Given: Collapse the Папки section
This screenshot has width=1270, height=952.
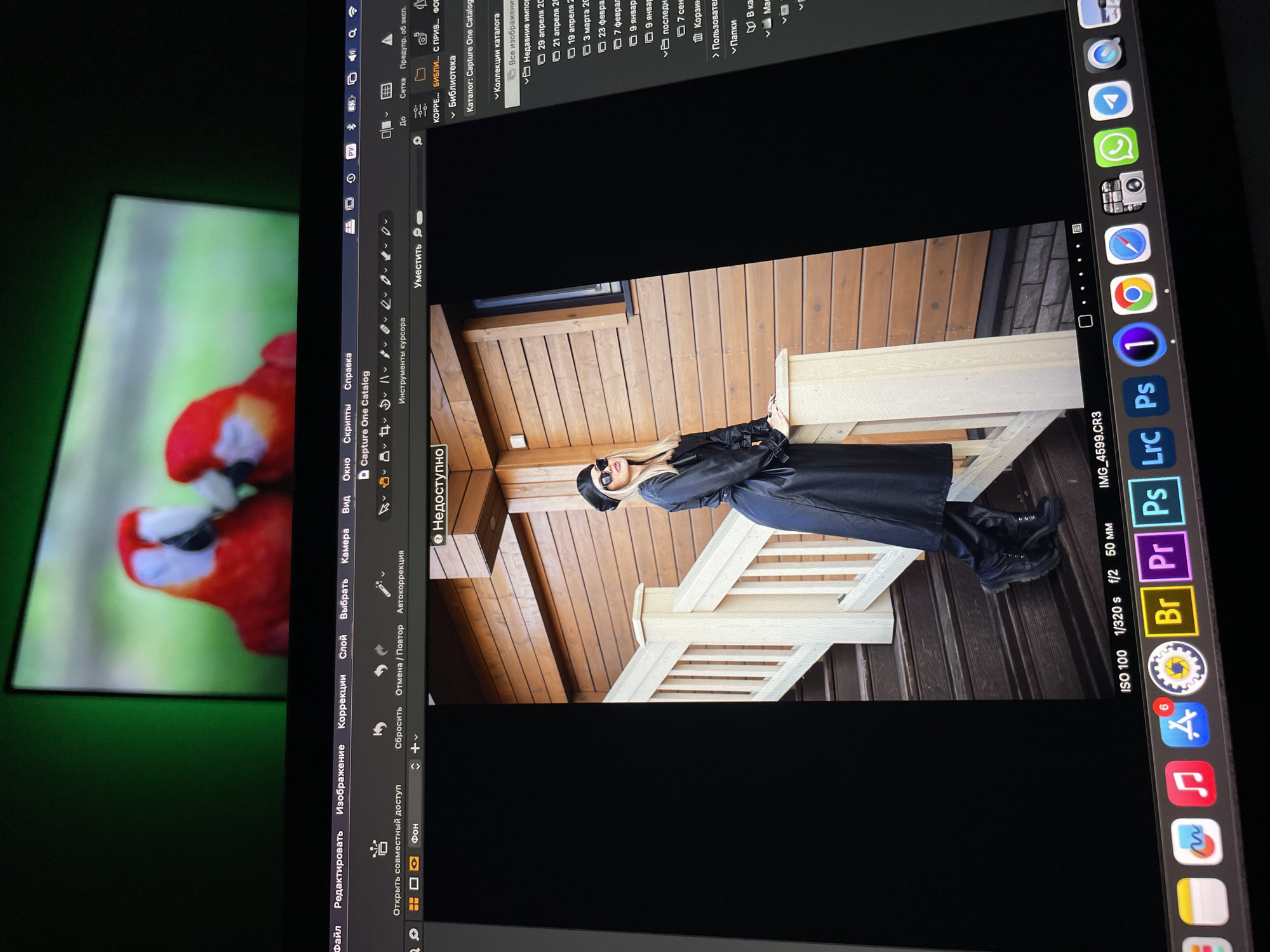Looking at the screenshot, I should [733, 50].
